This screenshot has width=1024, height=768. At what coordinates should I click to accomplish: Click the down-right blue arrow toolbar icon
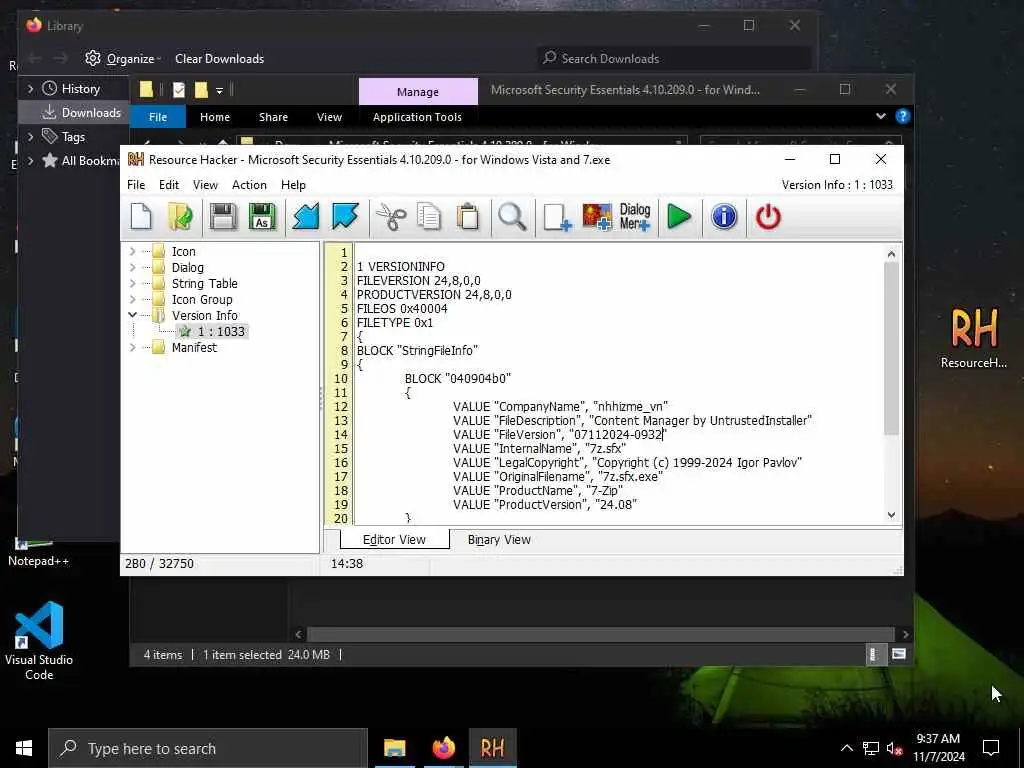point(345,217)
